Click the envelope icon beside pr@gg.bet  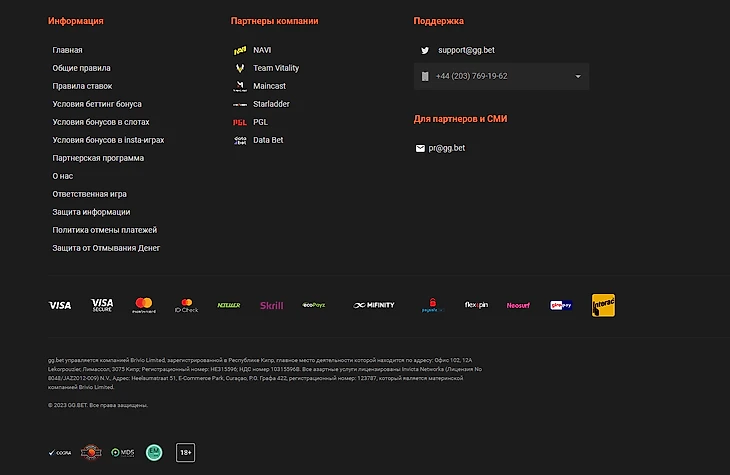[420, 148]
